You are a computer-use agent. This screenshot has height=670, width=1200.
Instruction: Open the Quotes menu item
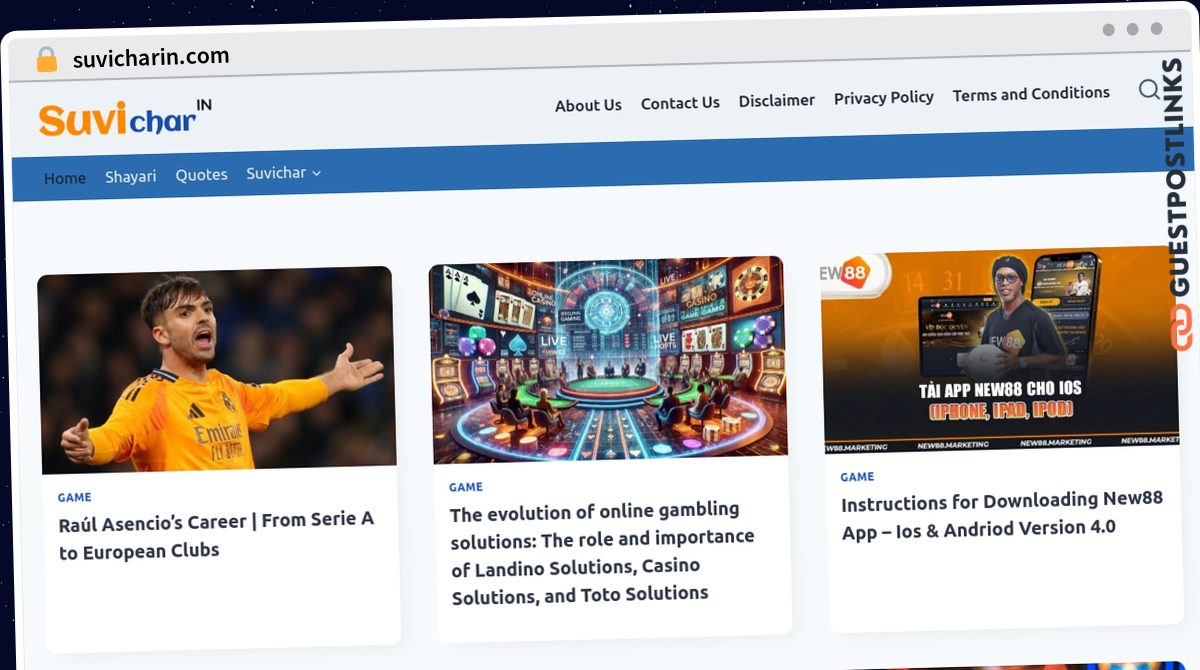coord(202,174)
